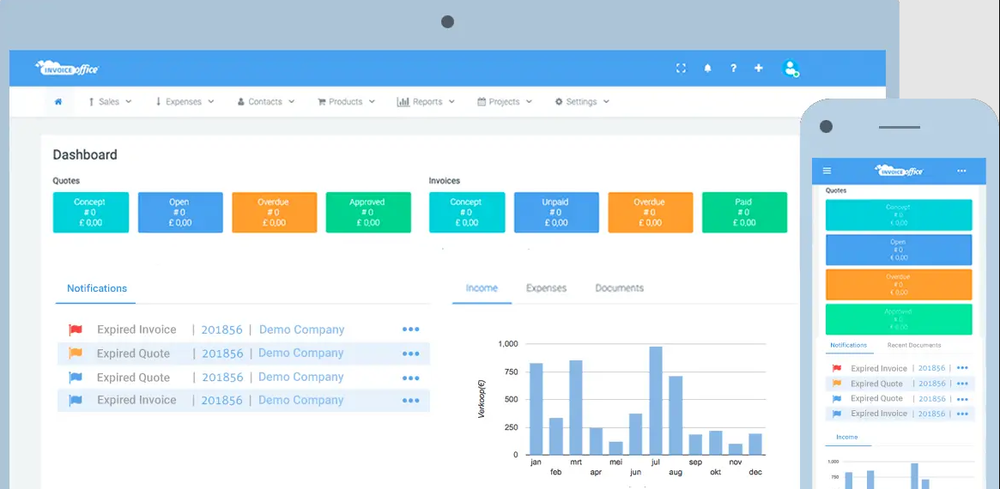Open the notifications bell icon

pyautogui.click(x=707, y=68)
